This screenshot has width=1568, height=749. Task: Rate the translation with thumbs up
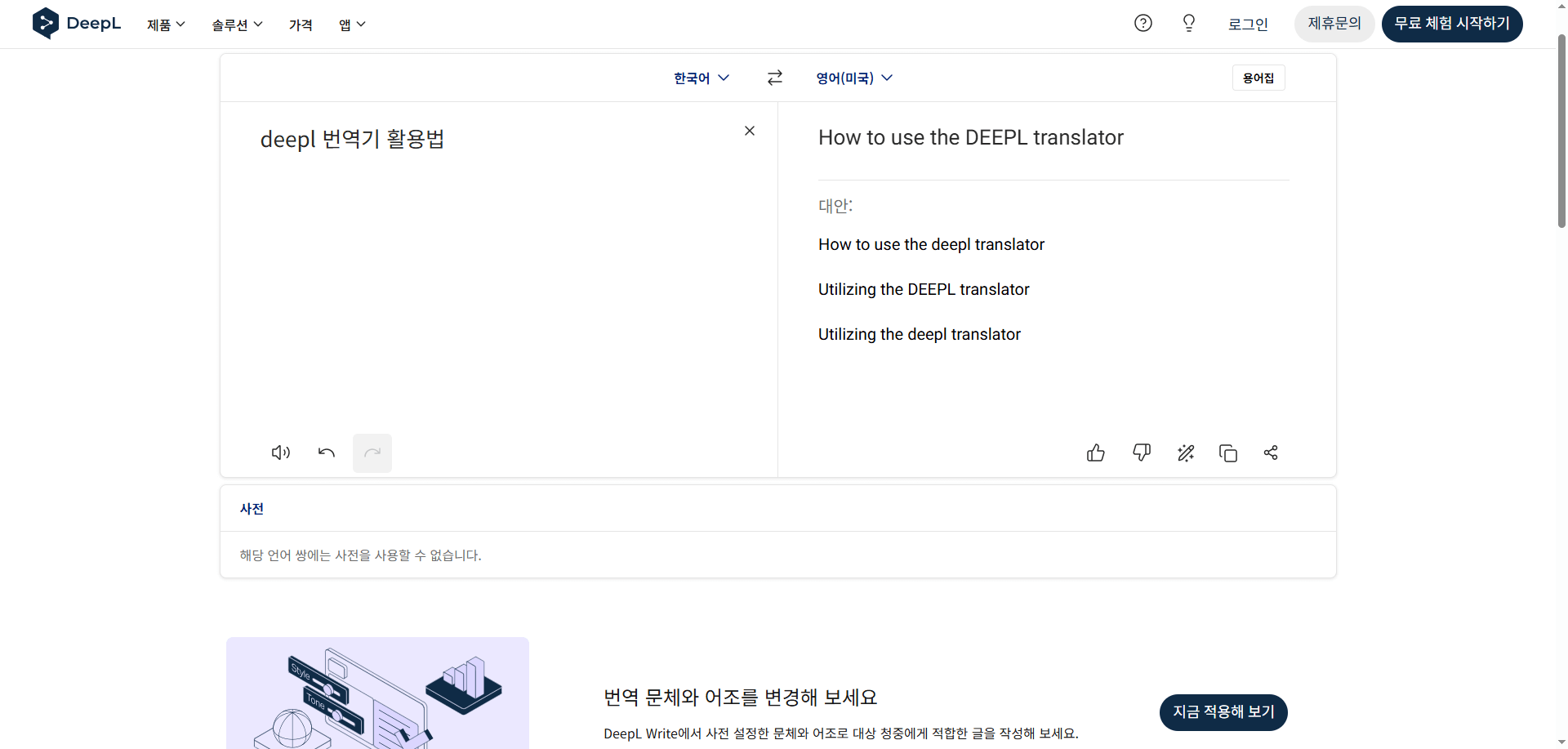click(x=1096, y=453)
